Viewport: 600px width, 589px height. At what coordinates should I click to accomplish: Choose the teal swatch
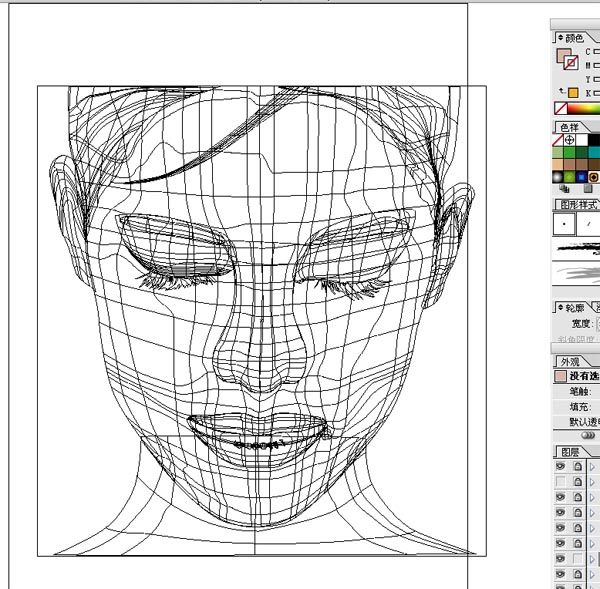point(594,153)
